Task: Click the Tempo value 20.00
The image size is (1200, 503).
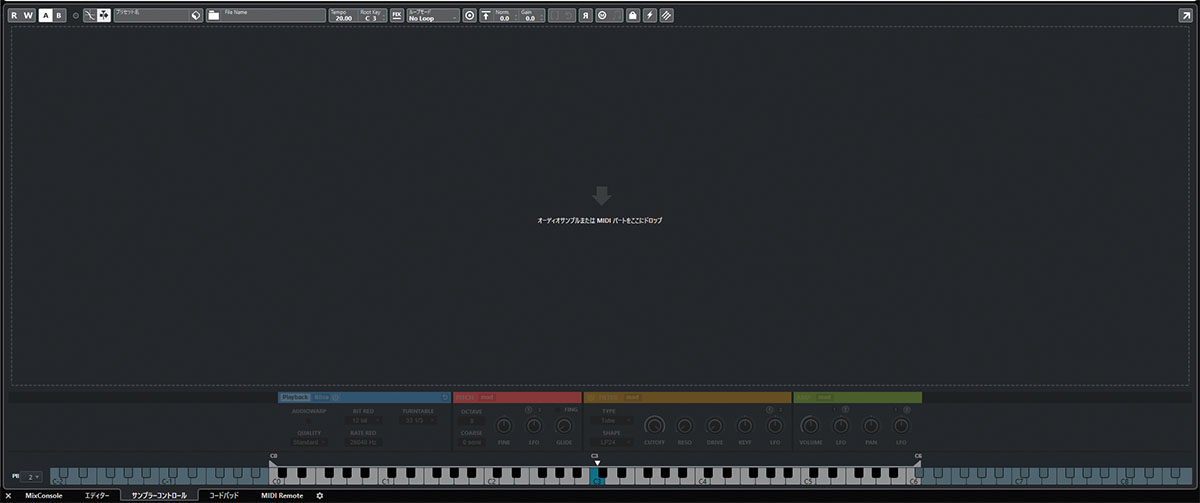Action: tap(343, 18)
